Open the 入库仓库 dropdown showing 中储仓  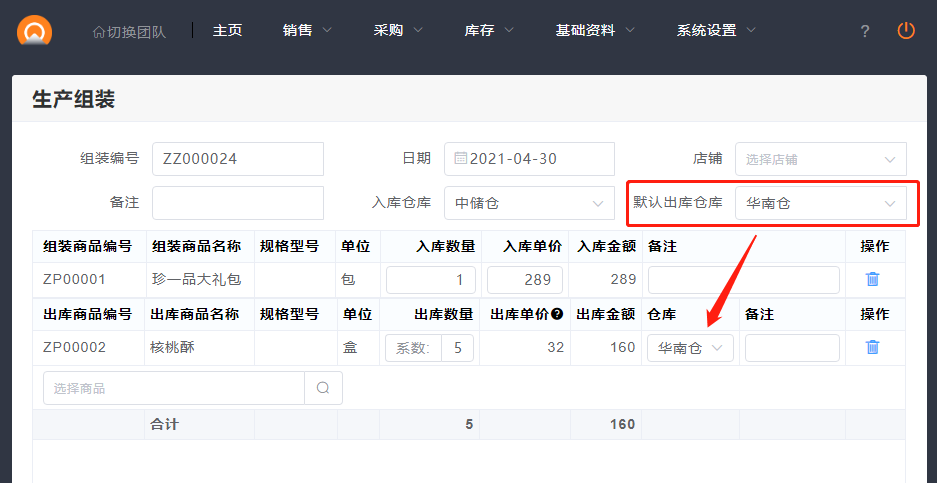529,203
